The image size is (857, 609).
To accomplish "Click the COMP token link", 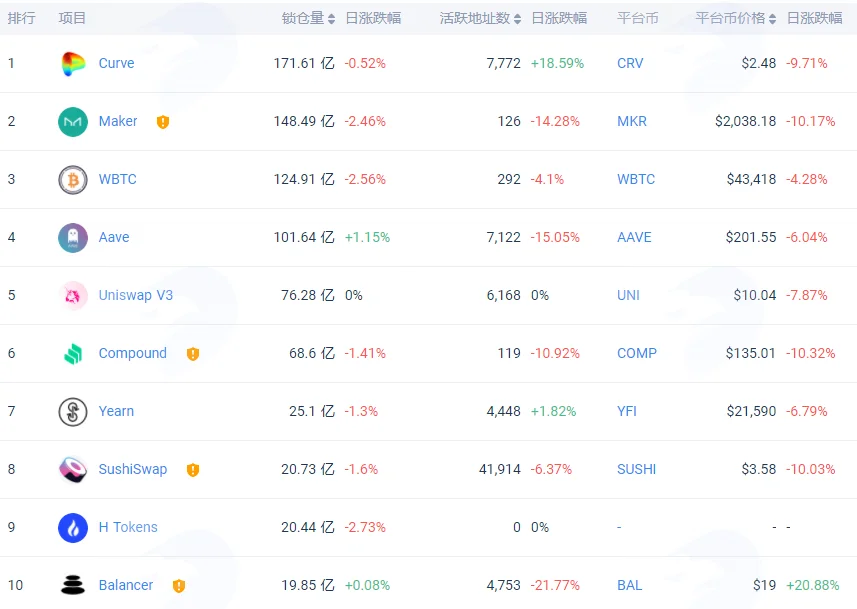I will [637, 353].
